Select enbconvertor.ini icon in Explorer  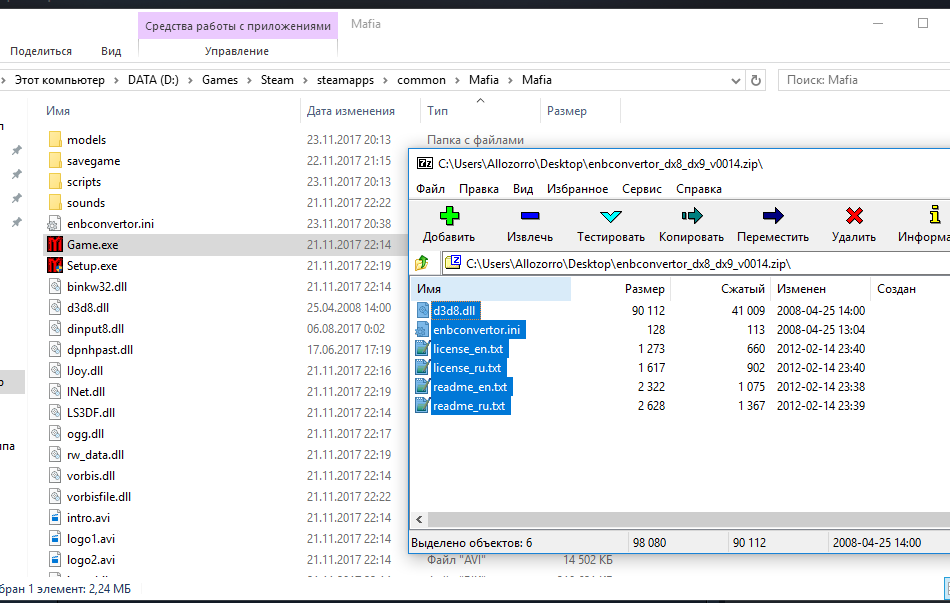click(55, 224)
